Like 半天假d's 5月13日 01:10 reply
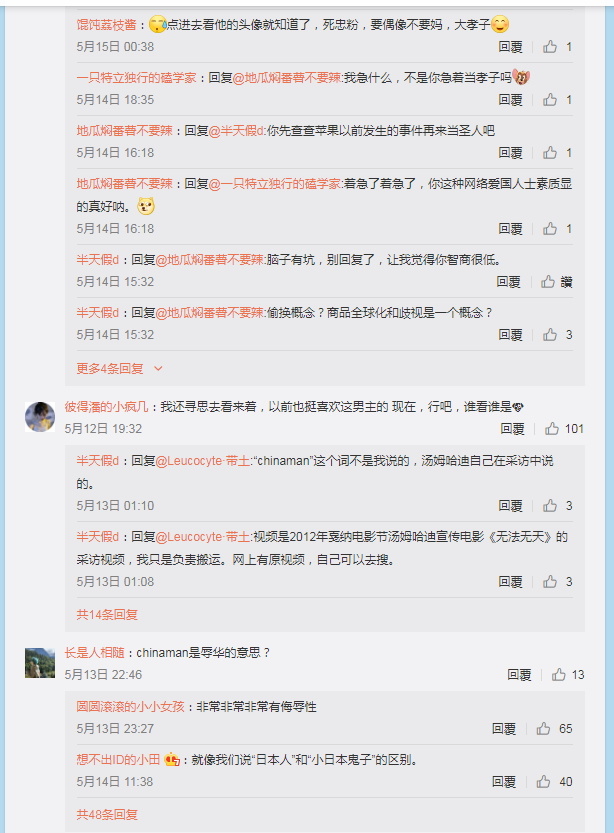The width and height of the screenshot is (614, 833). [x=550, y=506]
